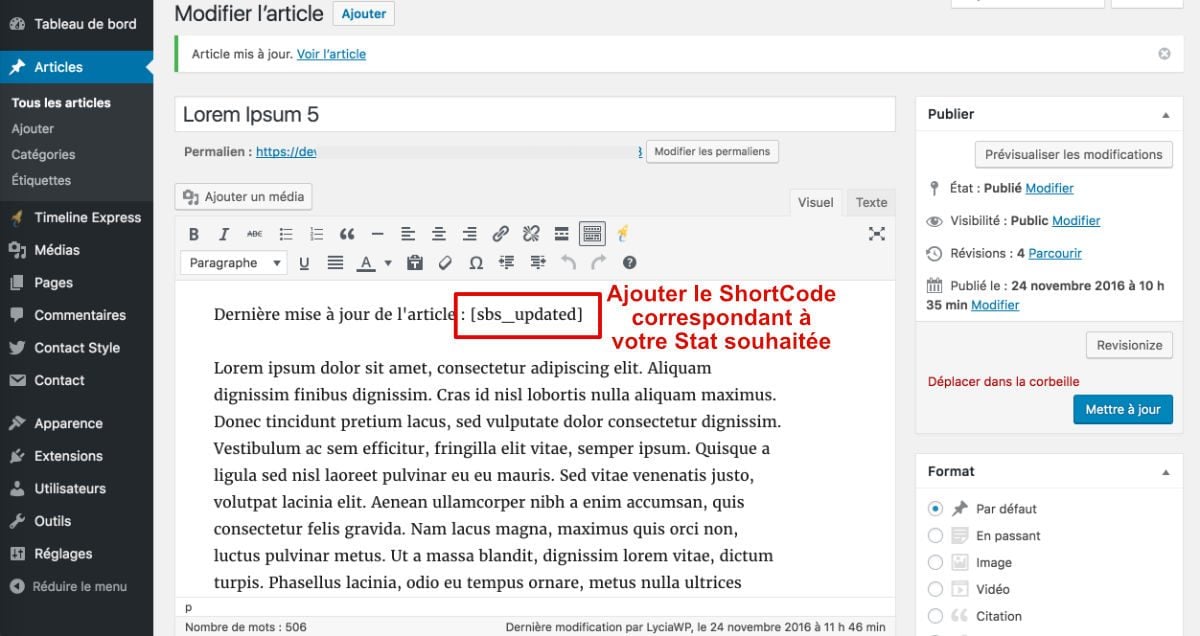Screen dimensions: 1200x636
Task: Collapse the Publier panel
Action: click(x=1166, y=113)
